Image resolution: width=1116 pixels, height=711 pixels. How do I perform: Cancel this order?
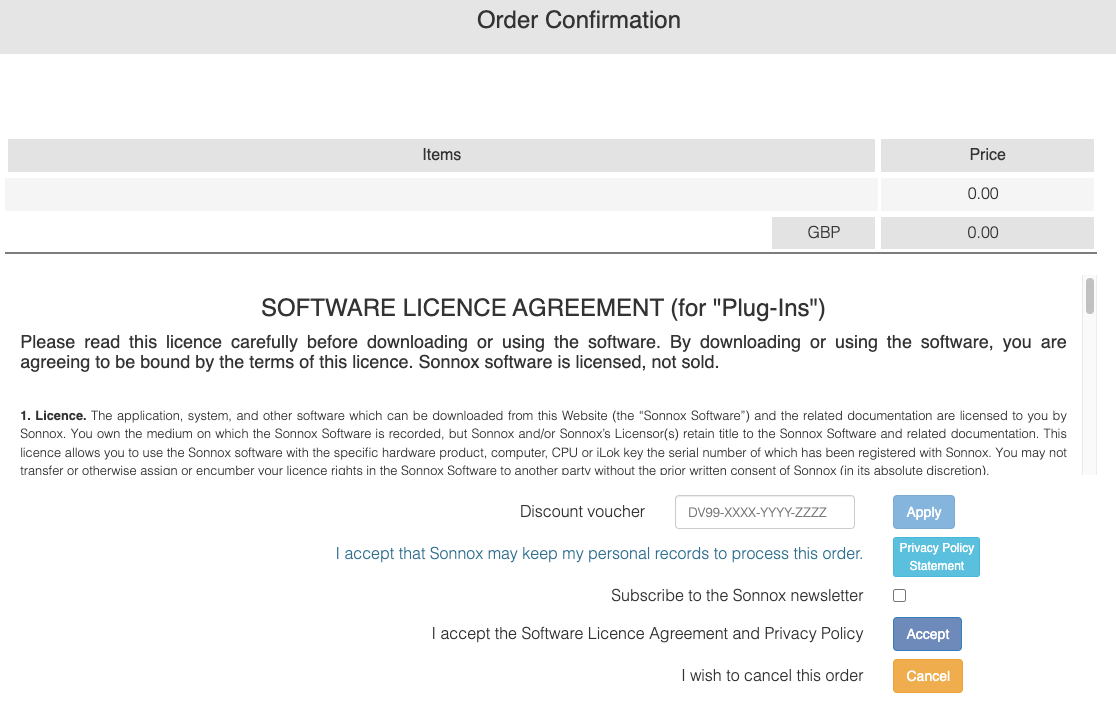coord(927,676)
